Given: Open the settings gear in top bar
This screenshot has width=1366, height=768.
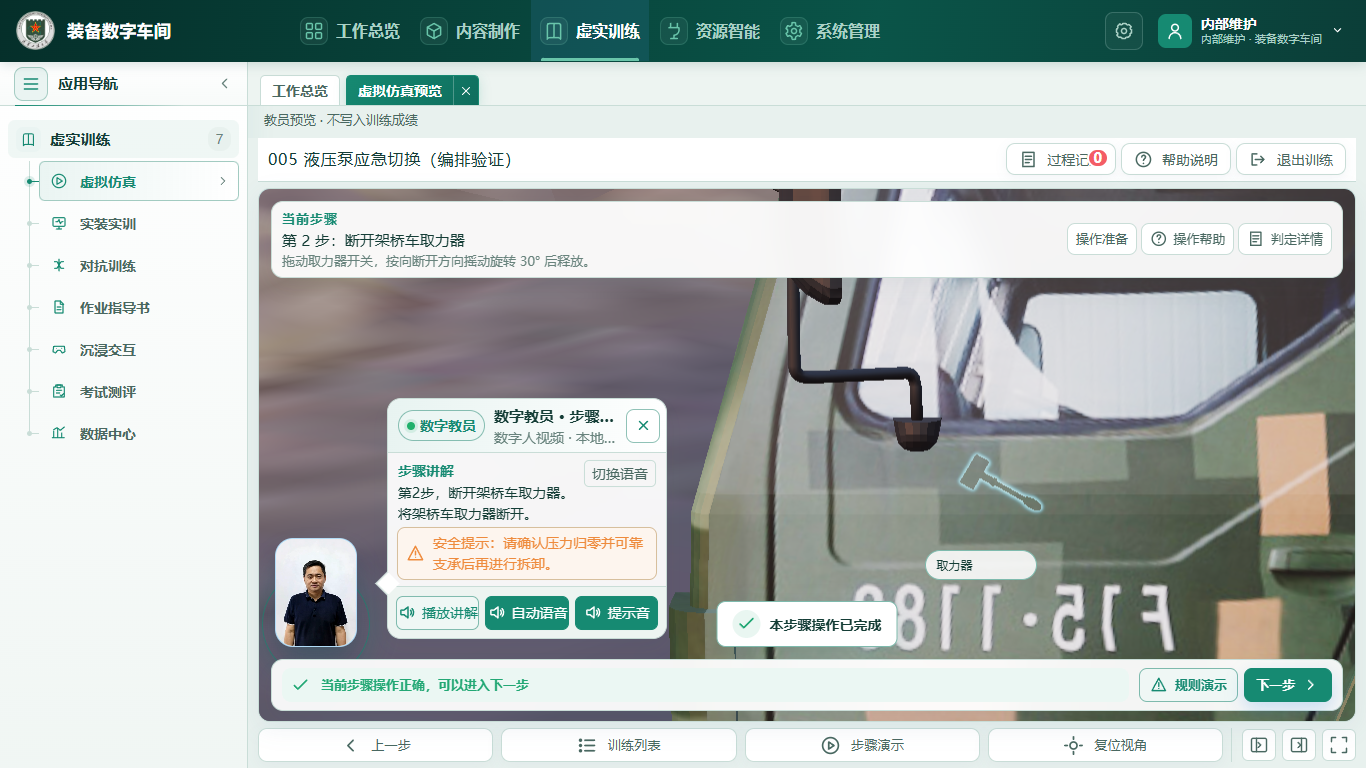Looking at the screenshot, I should click(1123, 31).
